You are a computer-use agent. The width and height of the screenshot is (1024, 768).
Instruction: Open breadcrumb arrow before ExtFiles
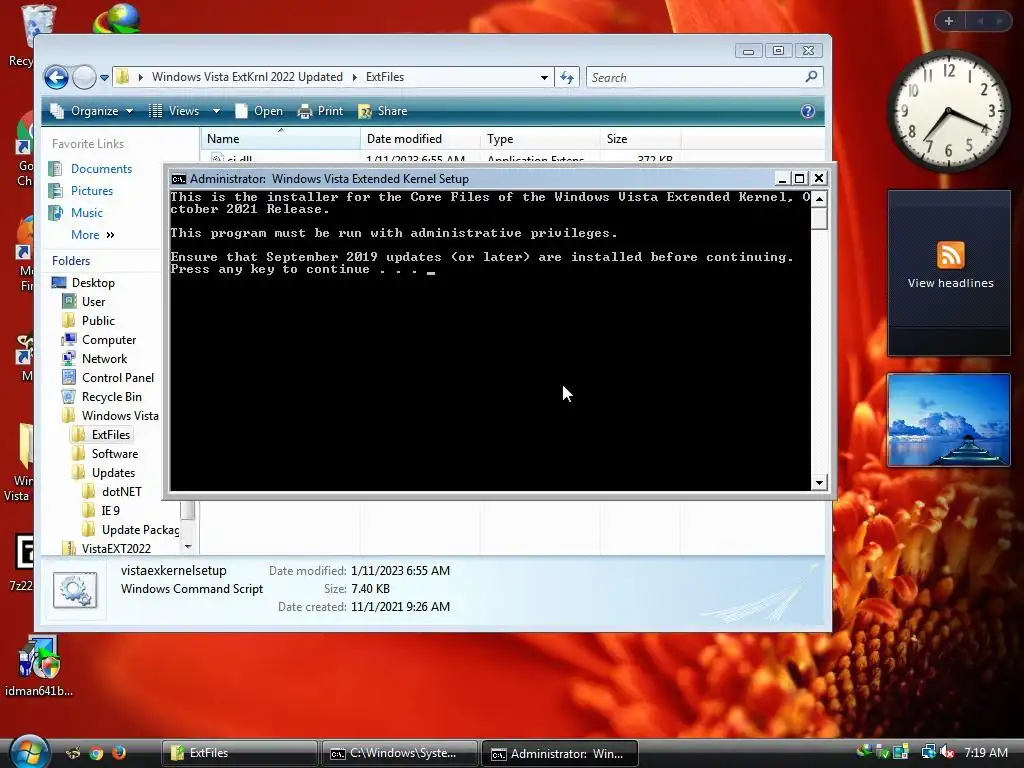[355, 77]
